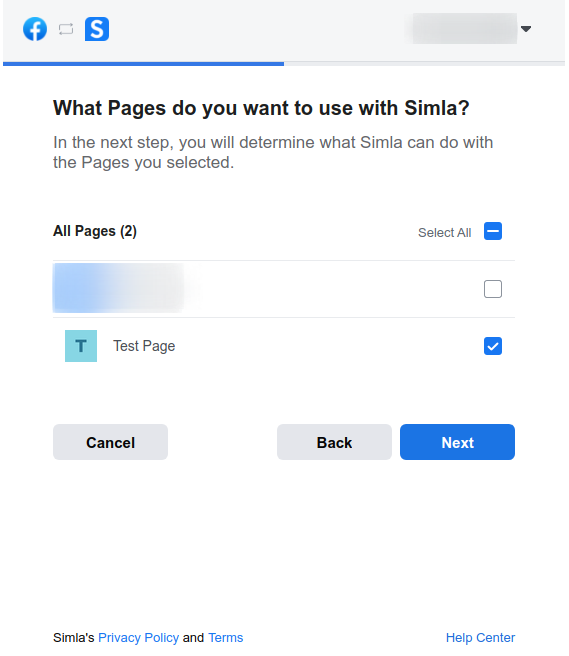Screen dimensions: 569x656
Task: Click the blue step progress bar
Action: tap(144, 64)
